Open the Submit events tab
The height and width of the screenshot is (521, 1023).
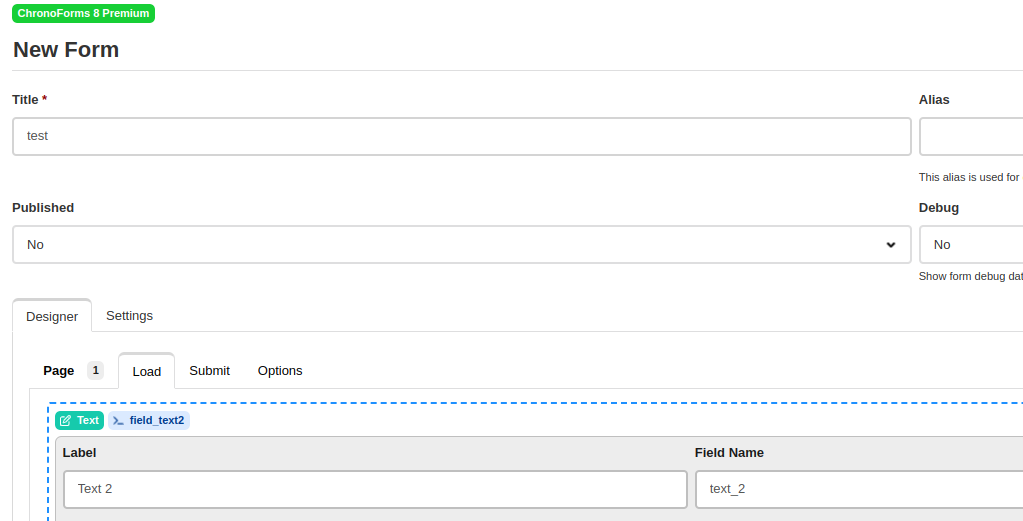[x=209, y=370]
